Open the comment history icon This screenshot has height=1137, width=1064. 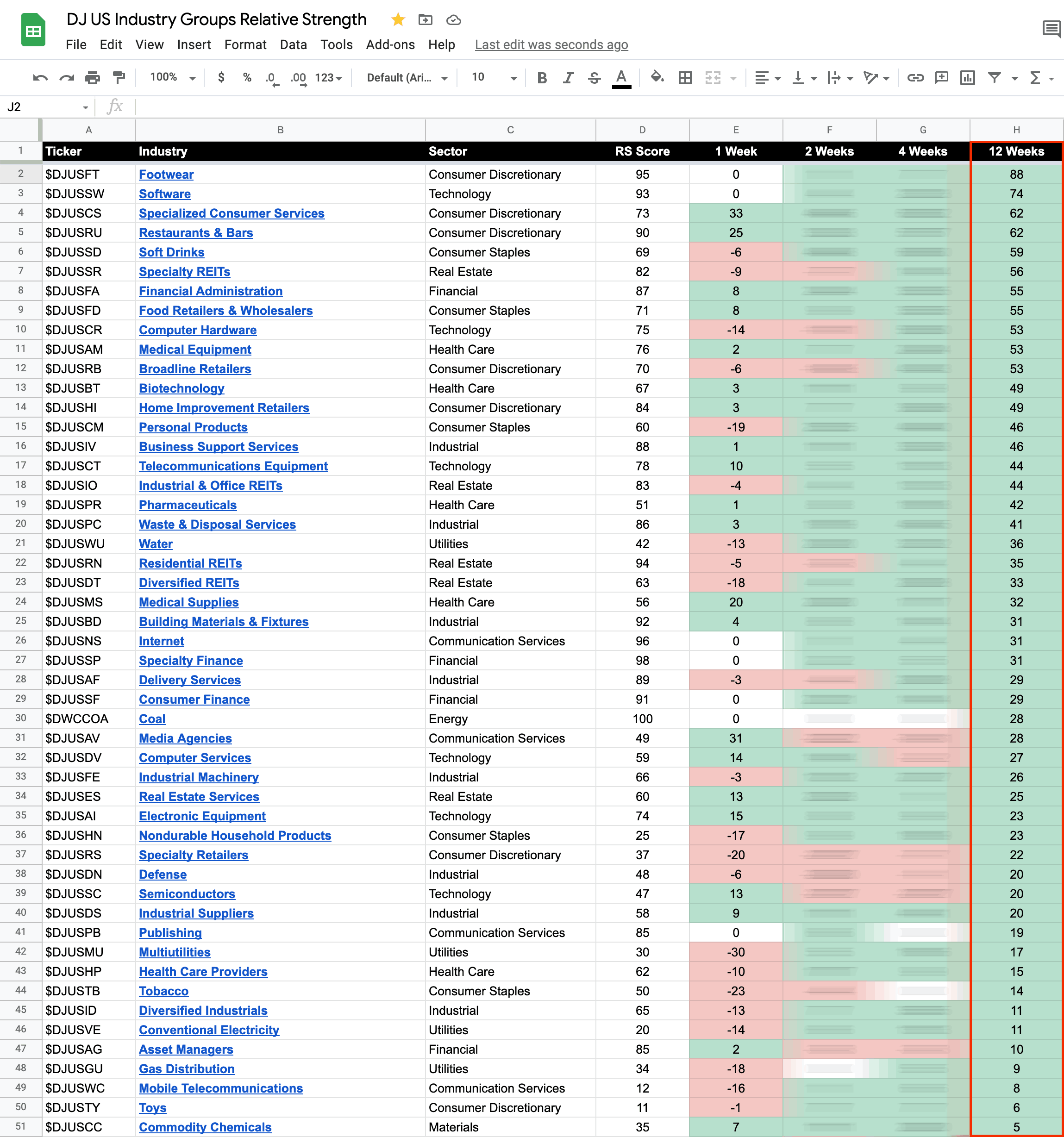pyautogui.click(x=1051, y=28)
